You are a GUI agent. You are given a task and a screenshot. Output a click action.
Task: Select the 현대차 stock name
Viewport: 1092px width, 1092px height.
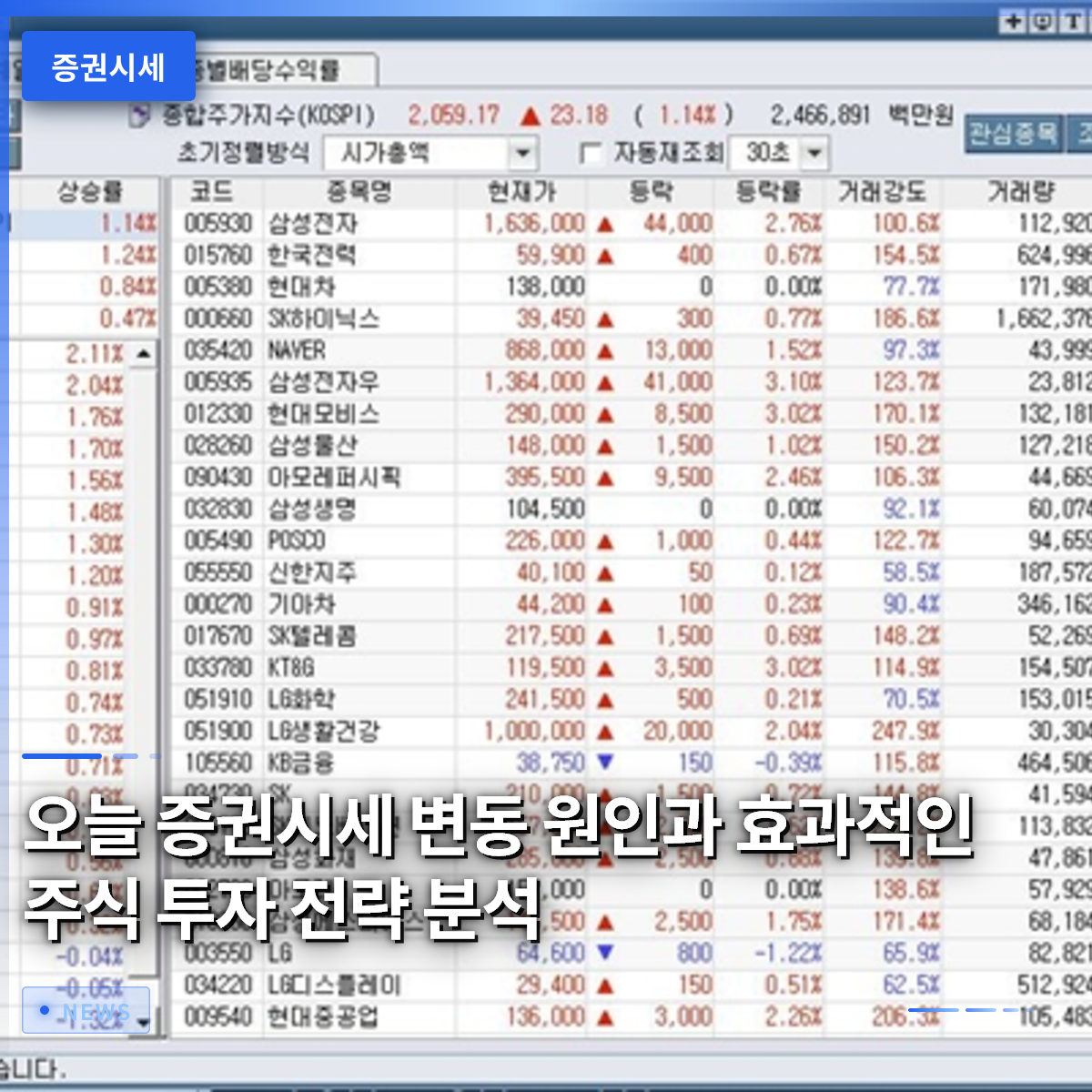pyautogui.click(x=301, y=288)
